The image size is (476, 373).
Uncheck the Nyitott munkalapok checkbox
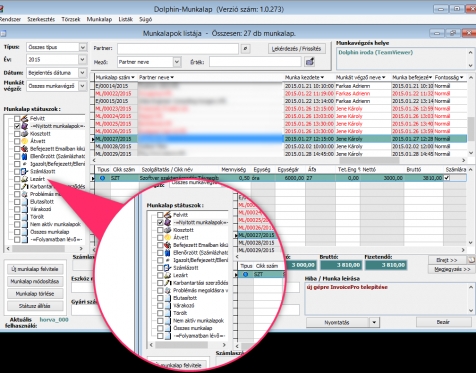(x=17, y=126)
